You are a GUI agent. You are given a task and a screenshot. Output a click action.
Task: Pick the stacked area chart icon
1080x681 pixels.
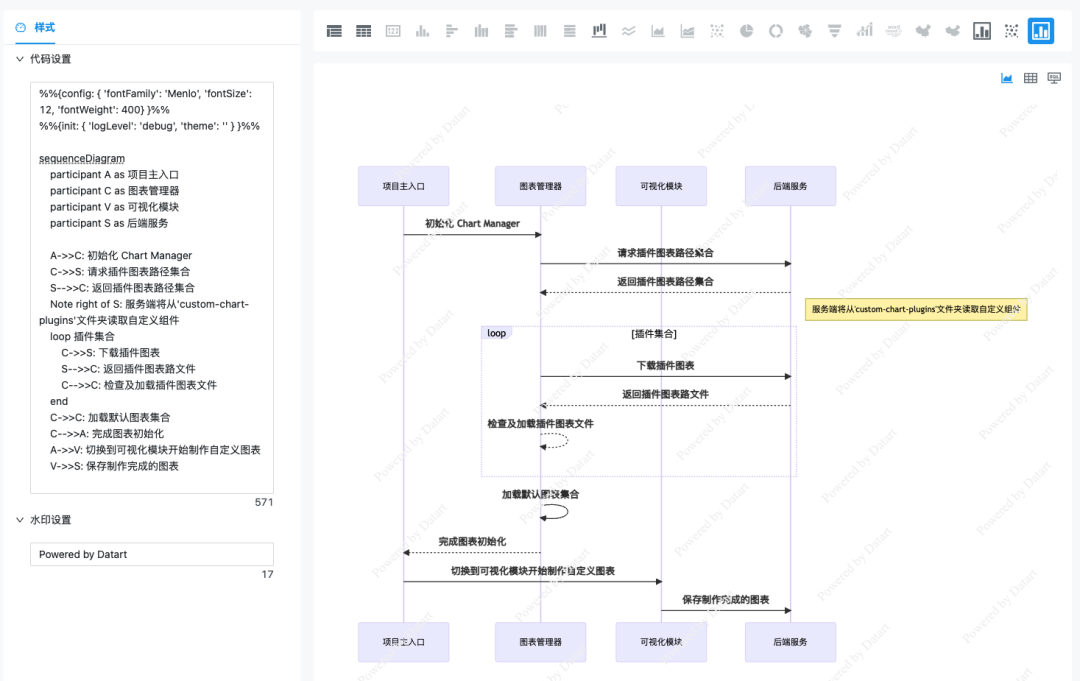pos(687,31)
